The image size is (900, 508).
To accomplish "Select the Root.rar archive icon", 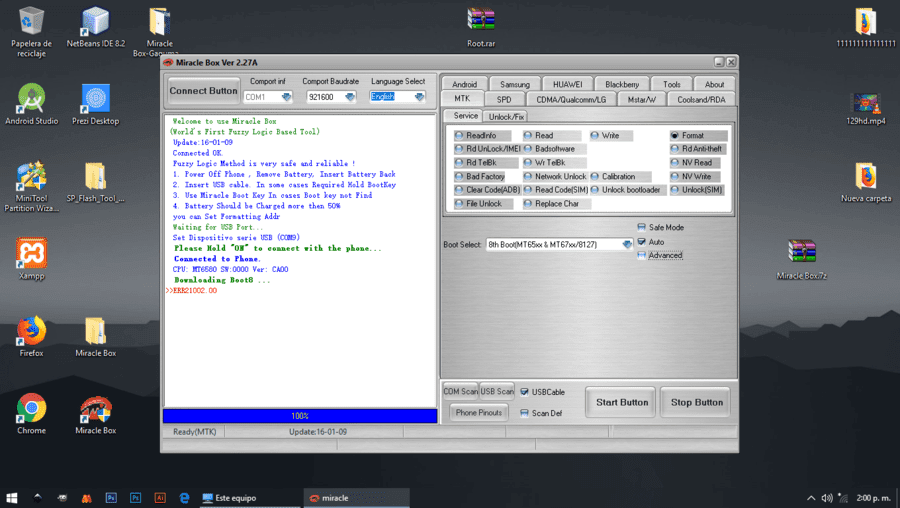I will click(480, 27).
